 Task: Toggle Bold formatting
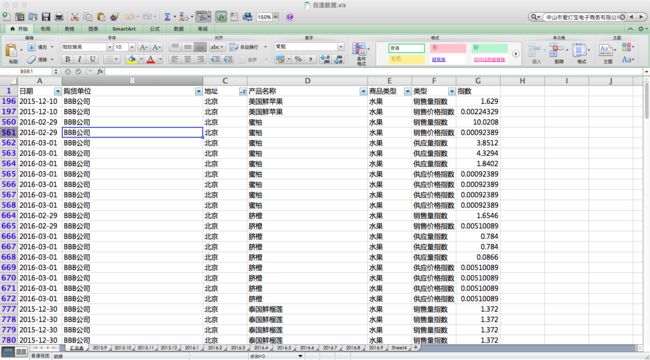(x=67, y=60)
